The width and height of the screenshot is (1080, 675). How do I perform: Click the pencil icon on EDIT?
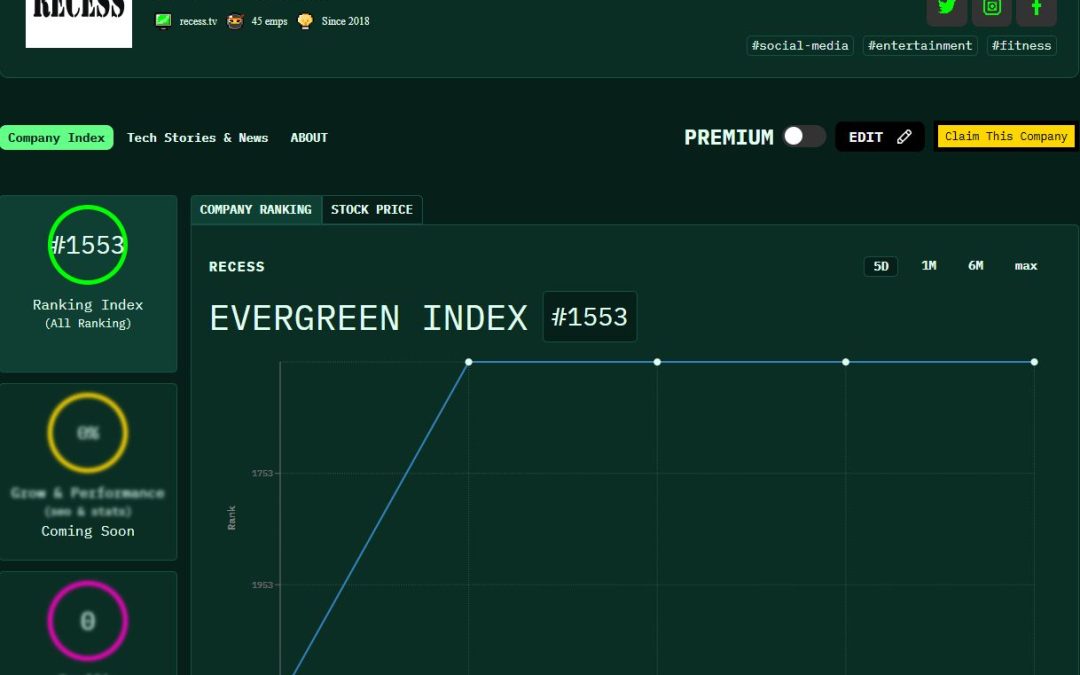point(904,137)
